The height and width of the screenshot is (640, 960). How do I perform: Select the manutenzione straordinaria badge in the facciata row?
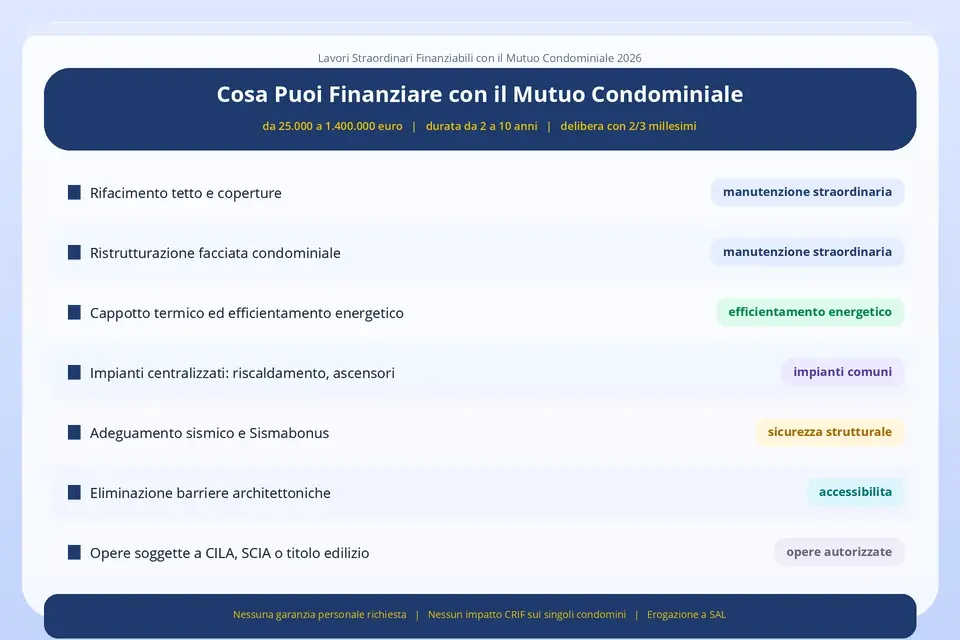(x=807, y=252)
